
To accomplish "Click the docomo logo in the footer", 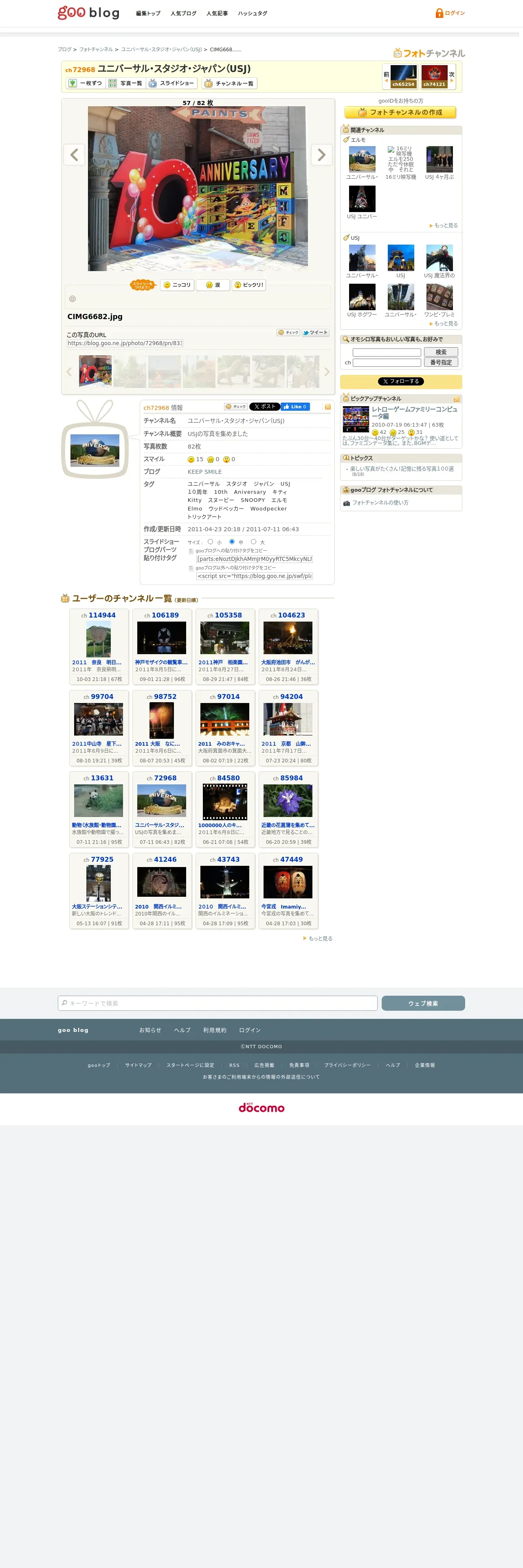I will click(x=261, y=1107).
